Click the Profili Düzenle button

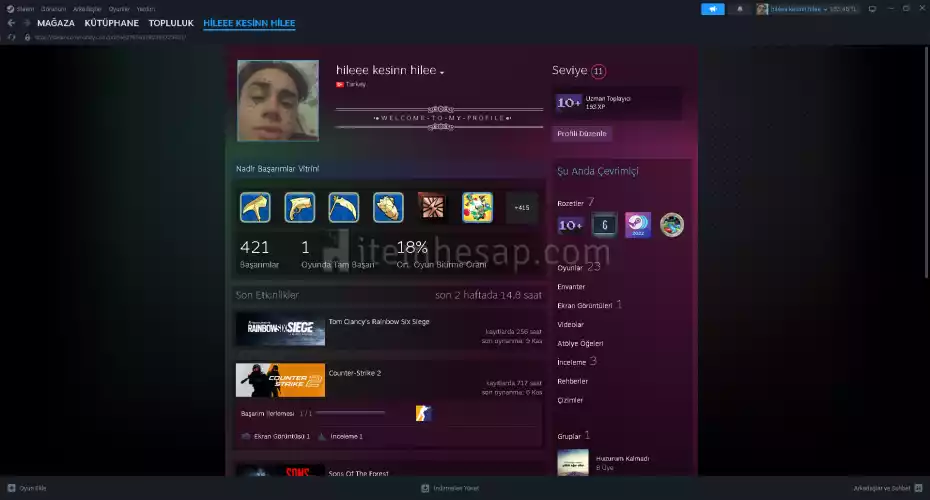coord(581,133)
